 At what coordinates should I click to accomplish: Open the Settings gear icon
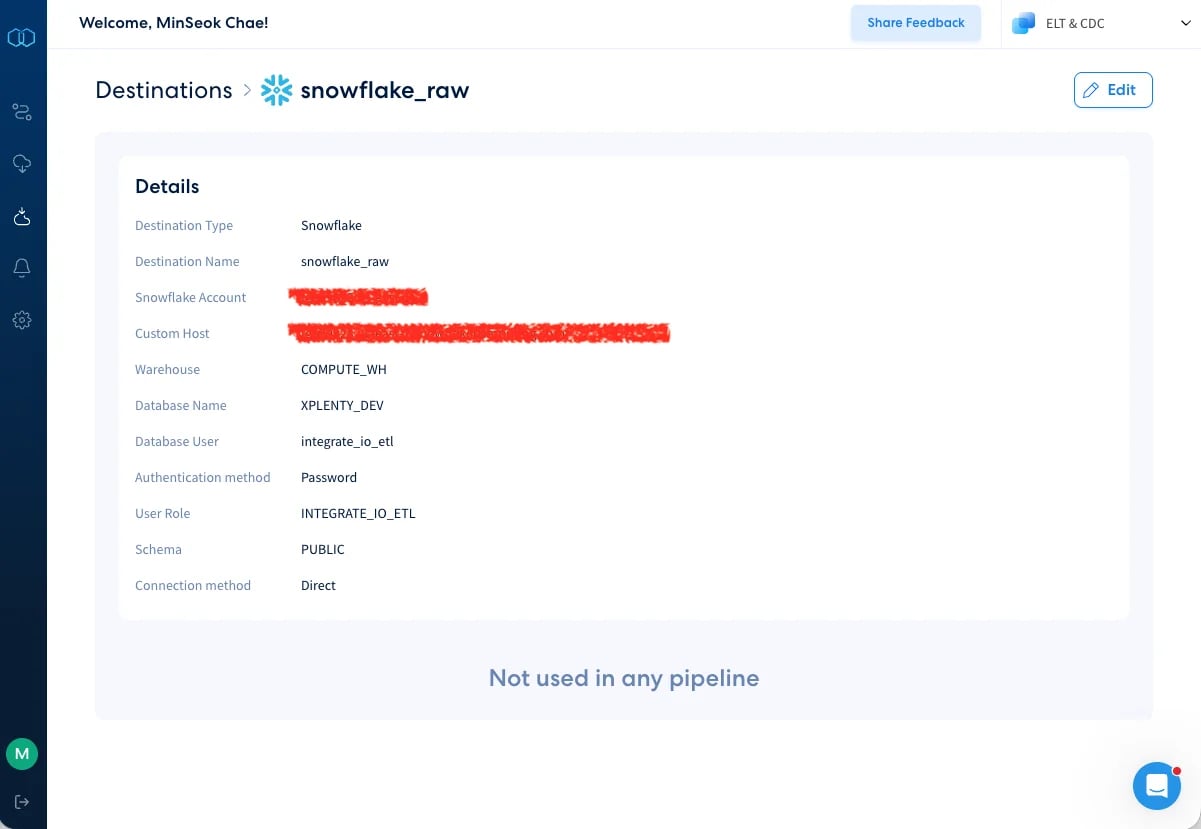pyautogui.click(x=22, y=320)
